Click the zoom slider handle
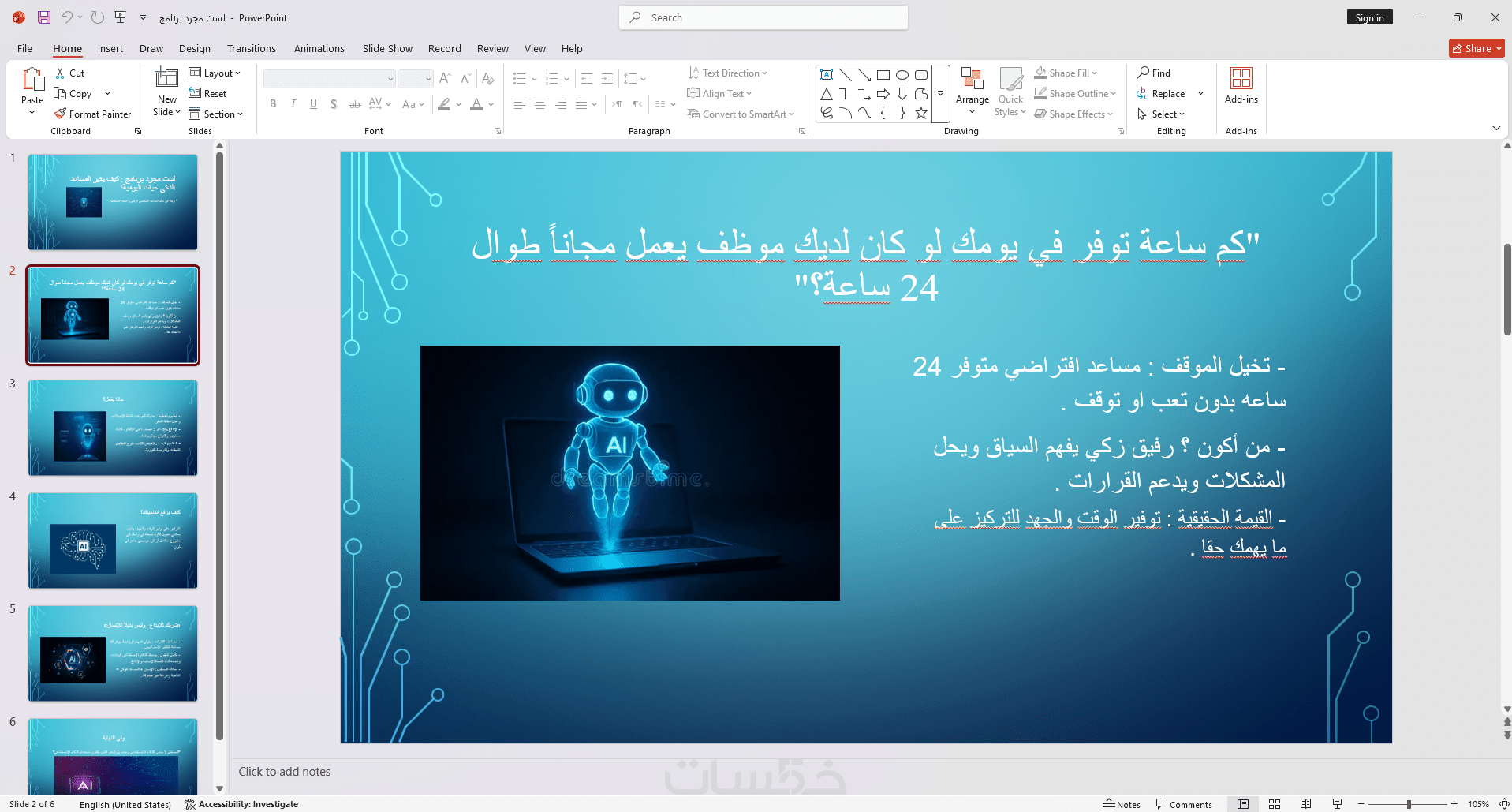This screenshot has height=812, width=1512. (x=1409, y=804)
